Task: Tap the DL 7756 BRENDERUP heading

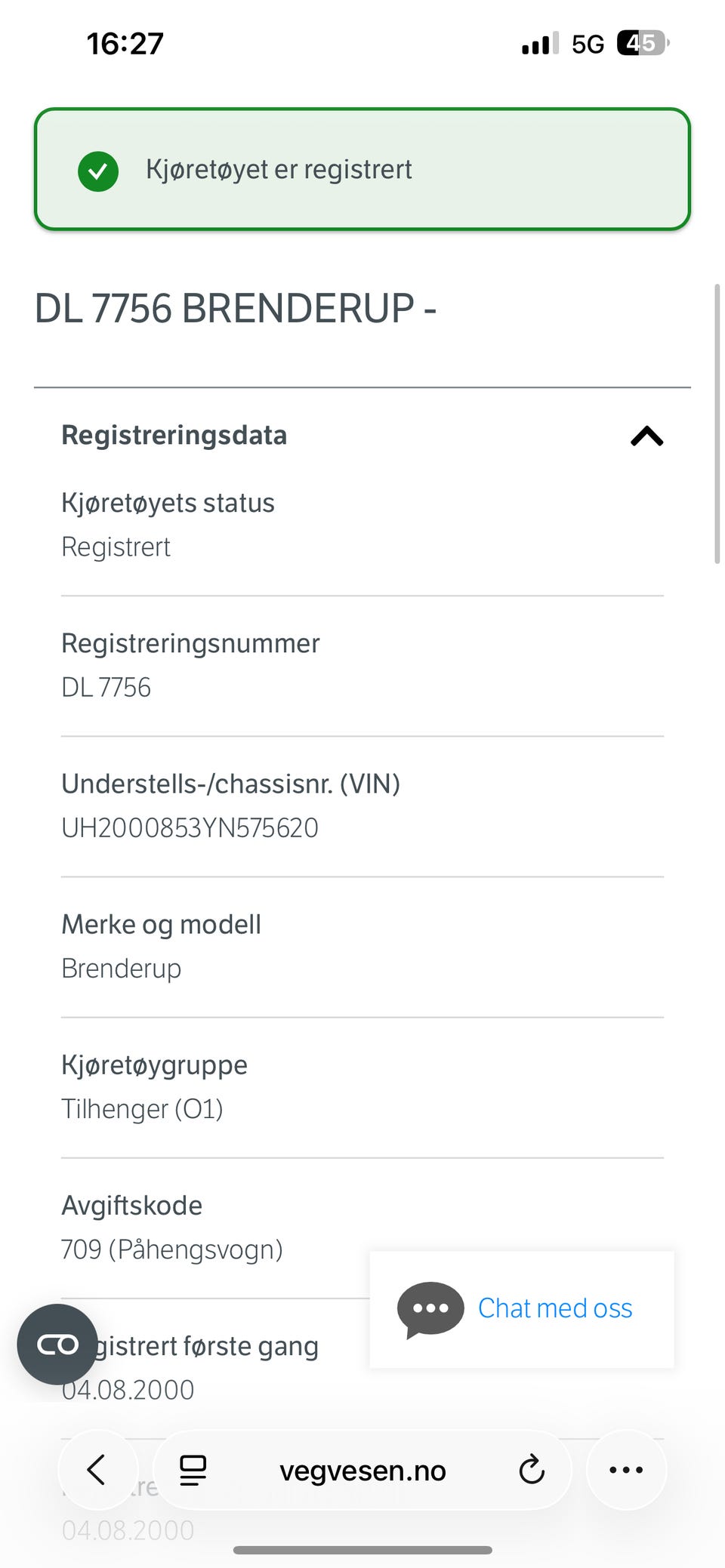Action: [236, 309]
